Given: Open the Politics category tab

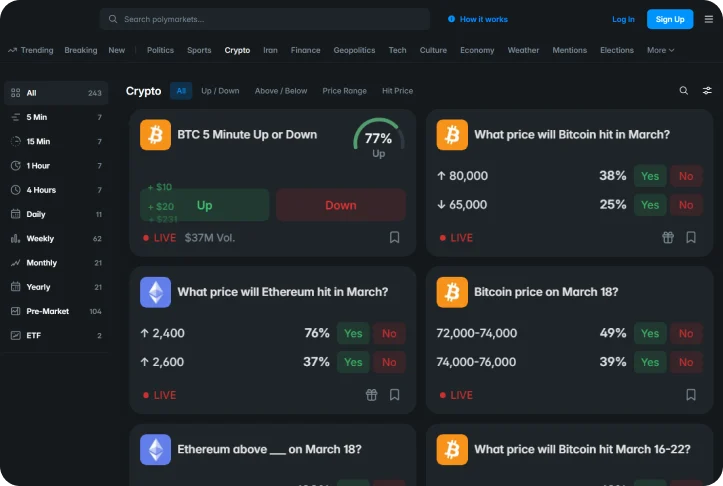Looking at the screenshot, I should (x=160, y=50).
